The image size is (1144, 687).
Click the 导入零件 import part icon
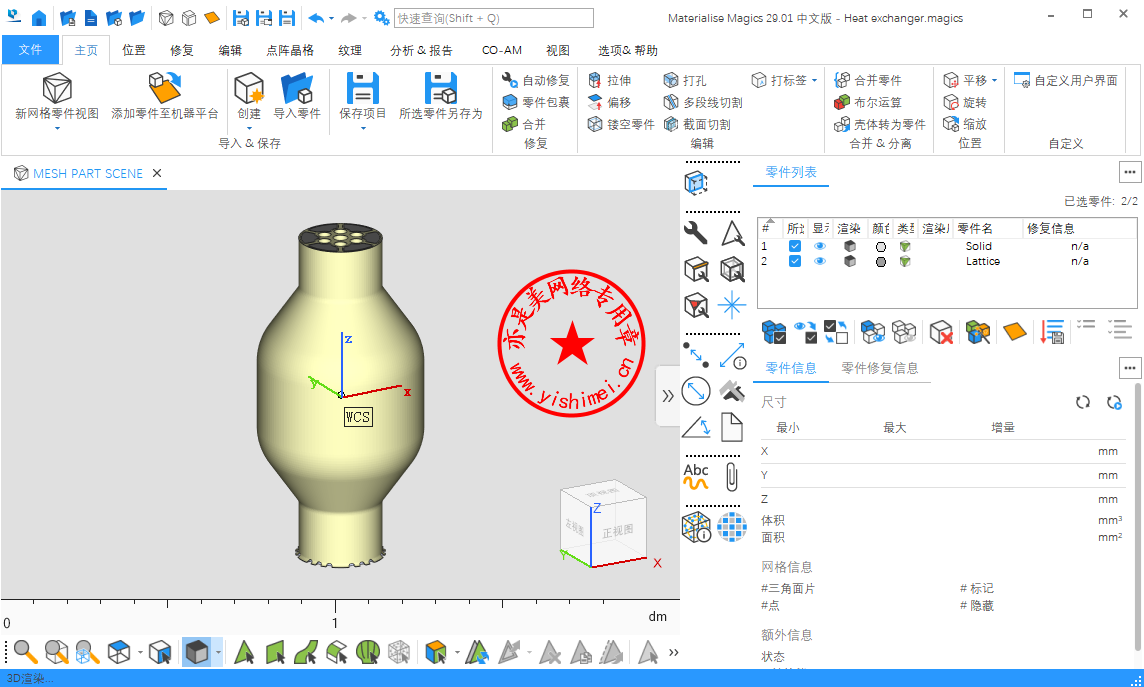click(297, 90)
